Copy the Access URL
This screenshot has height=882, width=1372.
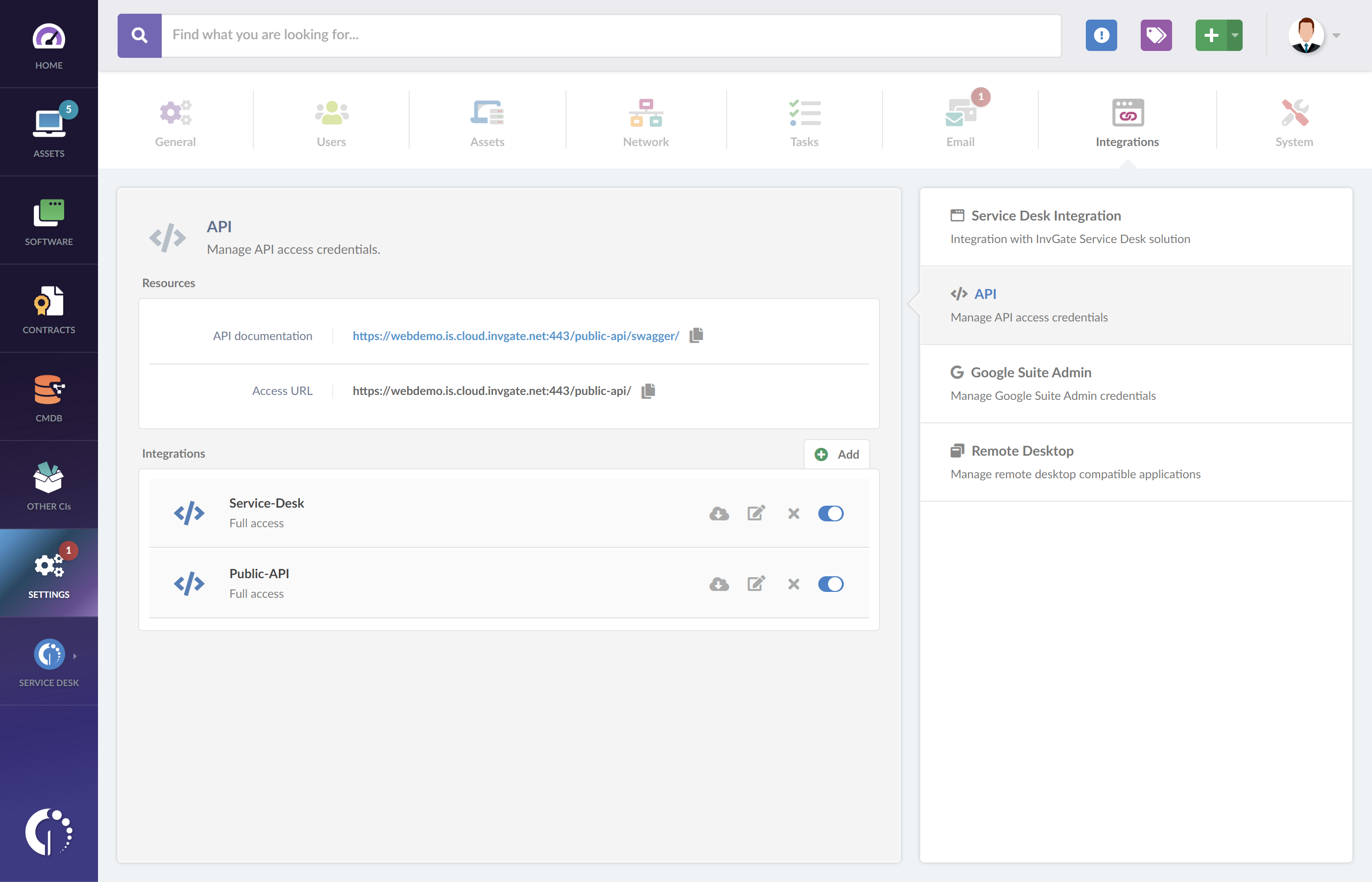pyautogui.click(x=648, y=391)
